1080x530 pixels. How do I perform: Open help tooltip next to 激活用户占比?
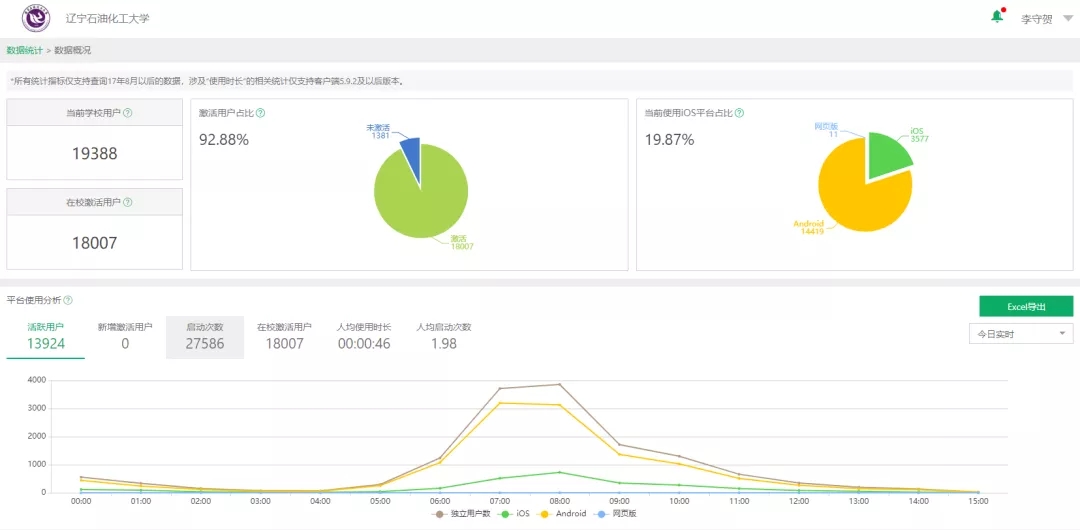[260, 113]
